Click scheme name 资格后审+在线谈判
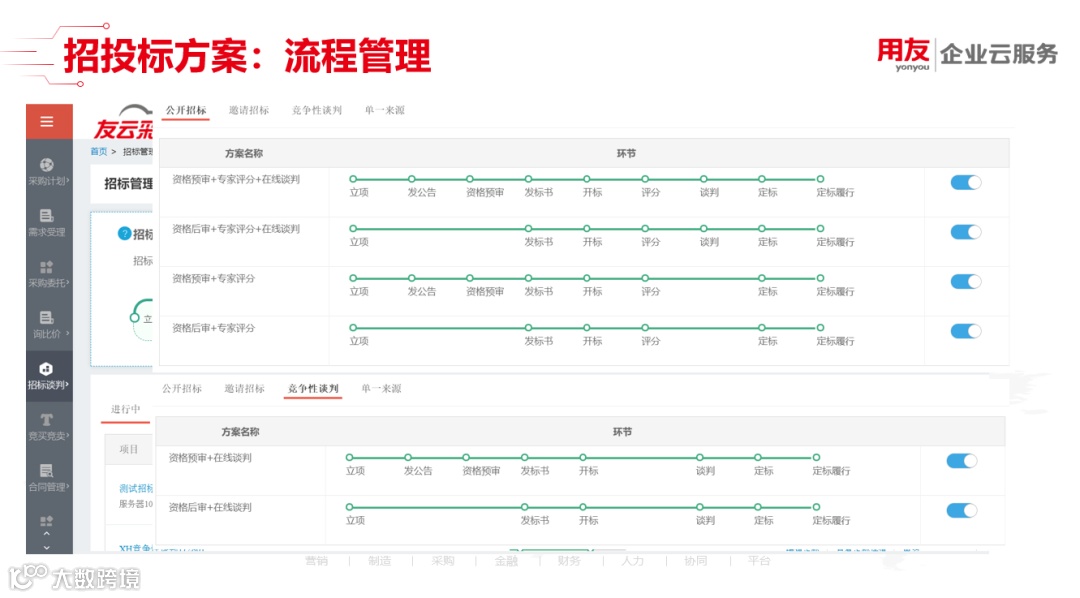The height and width of the screenshot is (598, 1080). pyautogui.click(x=210, y=507)
